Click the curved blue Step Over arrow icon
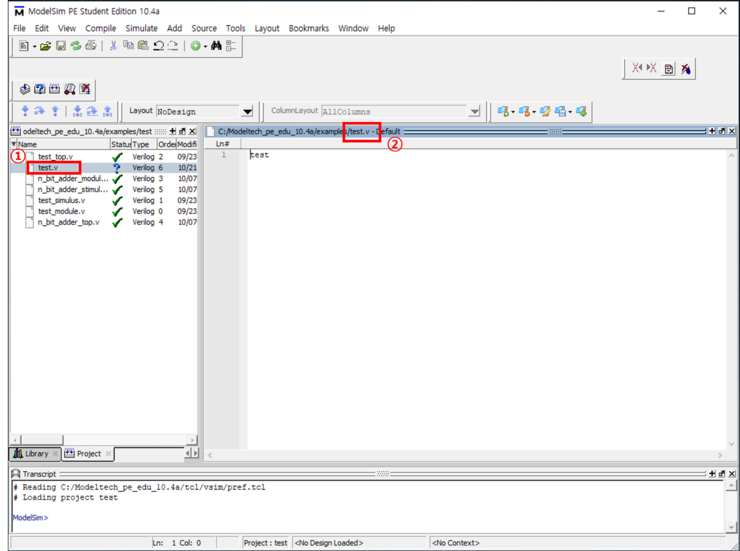 point(40,111)
